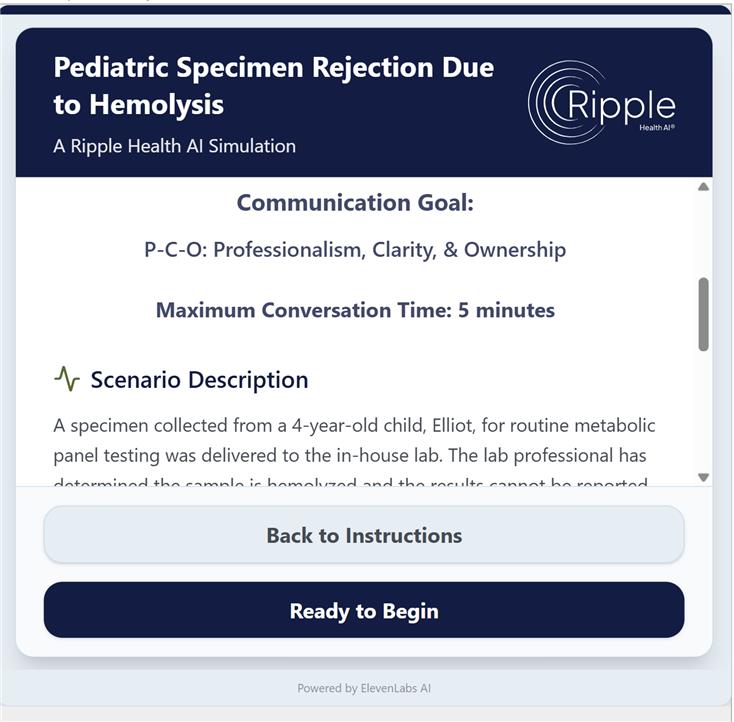
Task: Click the scrollbar track below the thumb
Action: 703,410
